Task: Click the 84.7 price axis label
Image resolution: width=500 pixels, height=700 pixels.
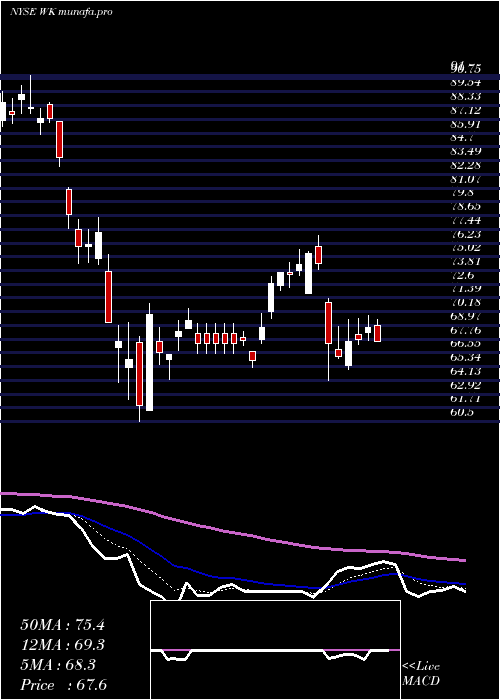Action: [462, 138]
